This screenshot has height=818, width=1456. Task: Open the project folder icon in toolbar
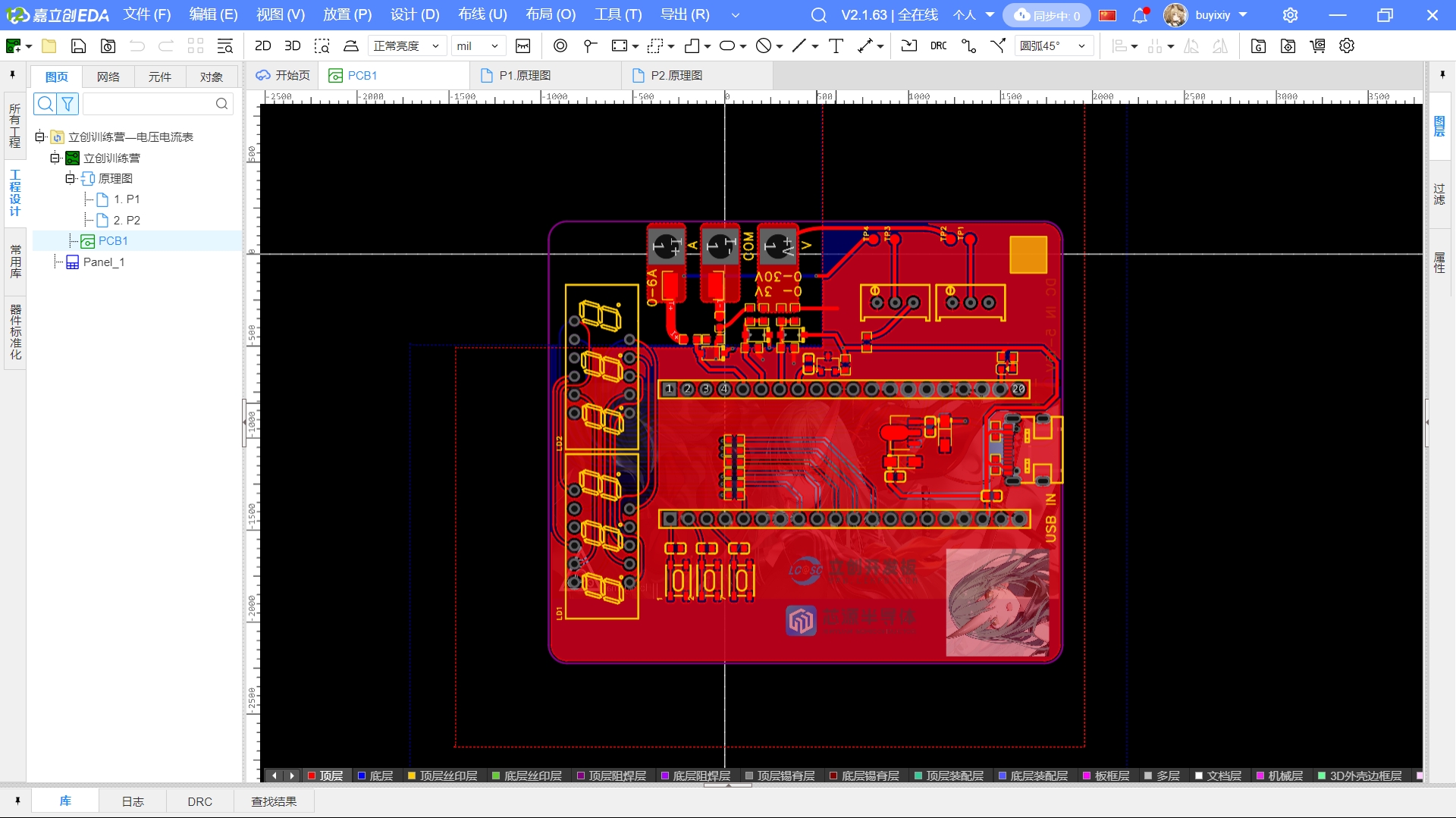click(49, 46)
